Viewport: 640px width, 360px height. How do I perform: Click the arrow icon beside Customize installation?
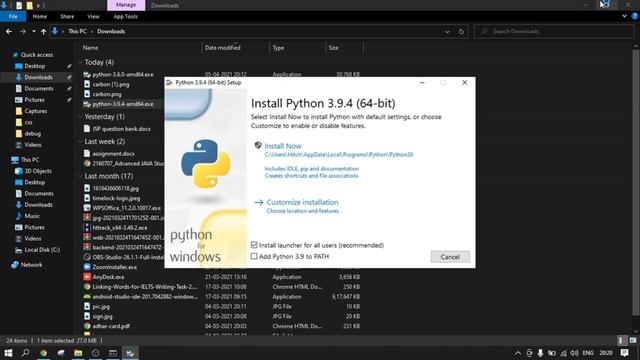[259, 202]
